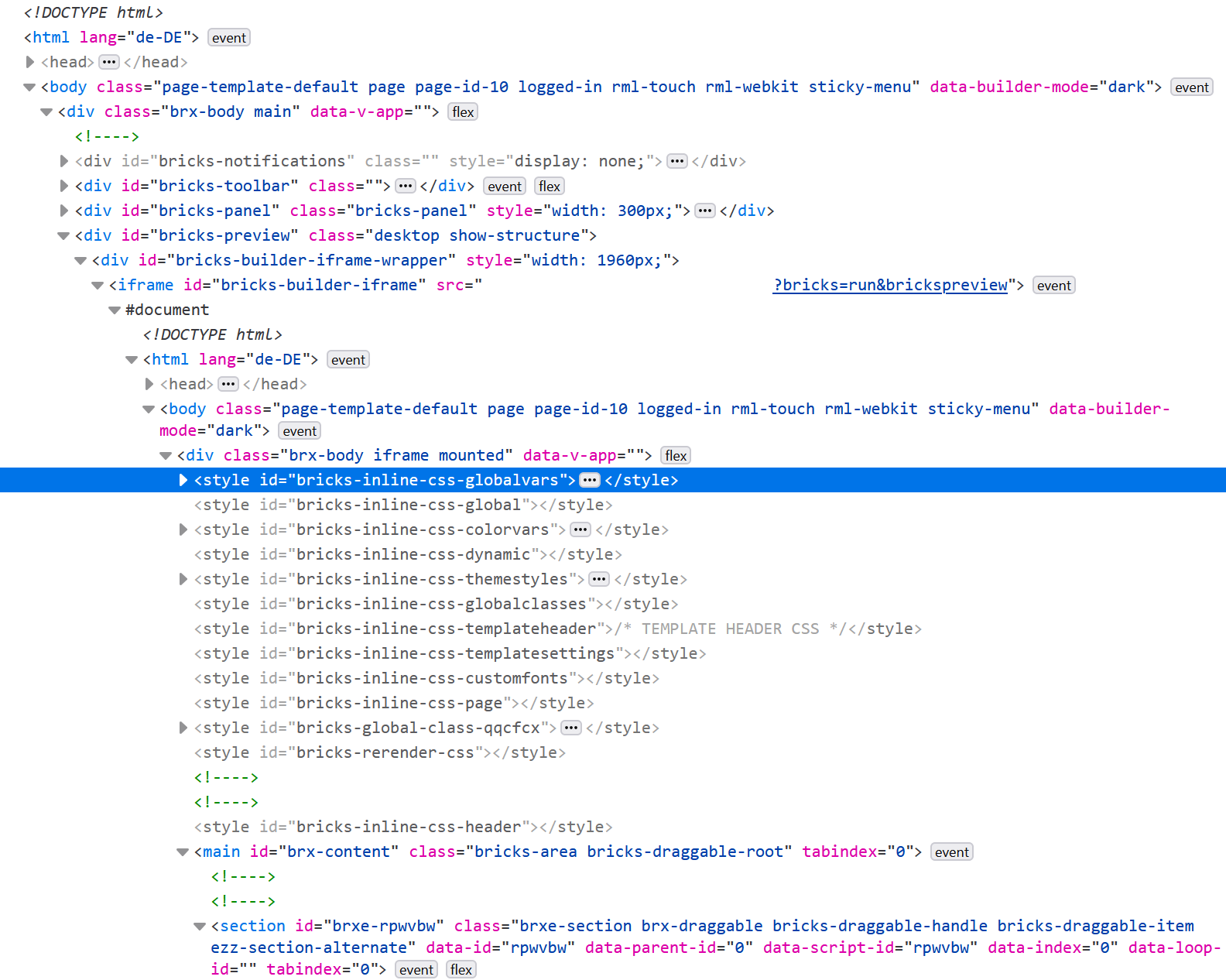Click ellipsis badge in colorvars style element

tap(580, 529)
